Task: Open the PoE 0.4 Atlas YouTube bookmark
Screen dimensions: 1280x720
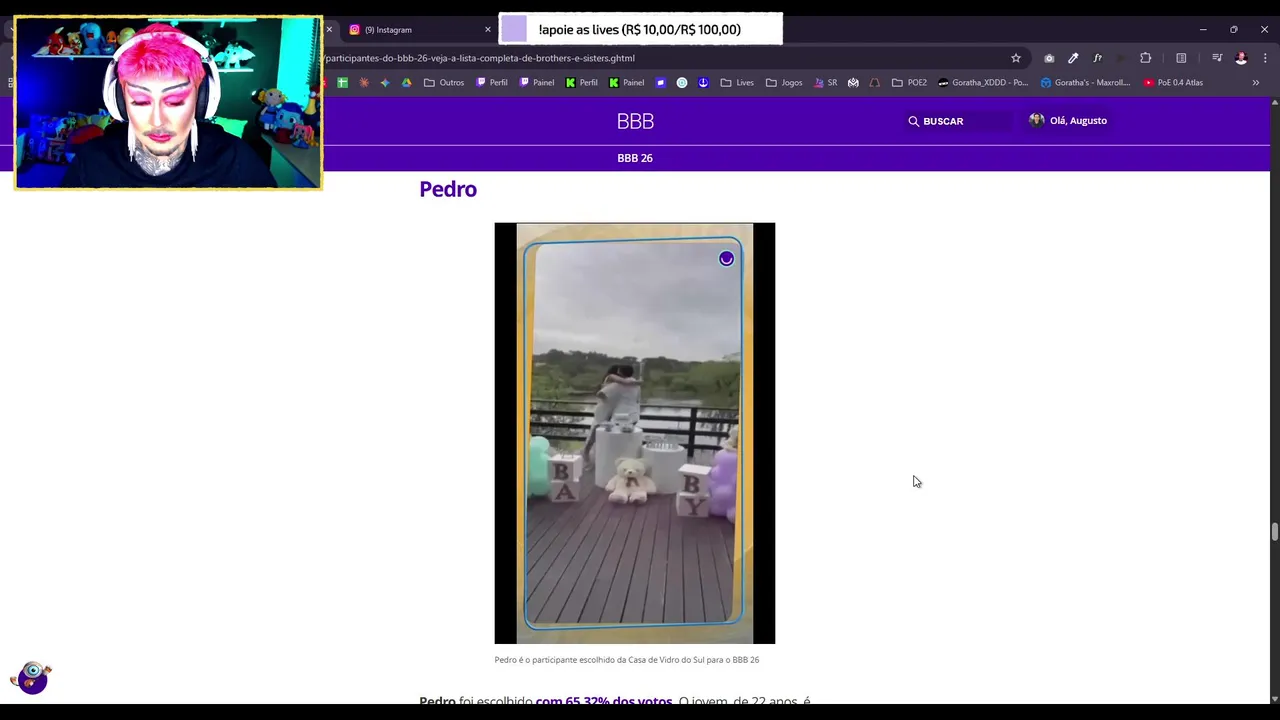Action: (1174, 83)
